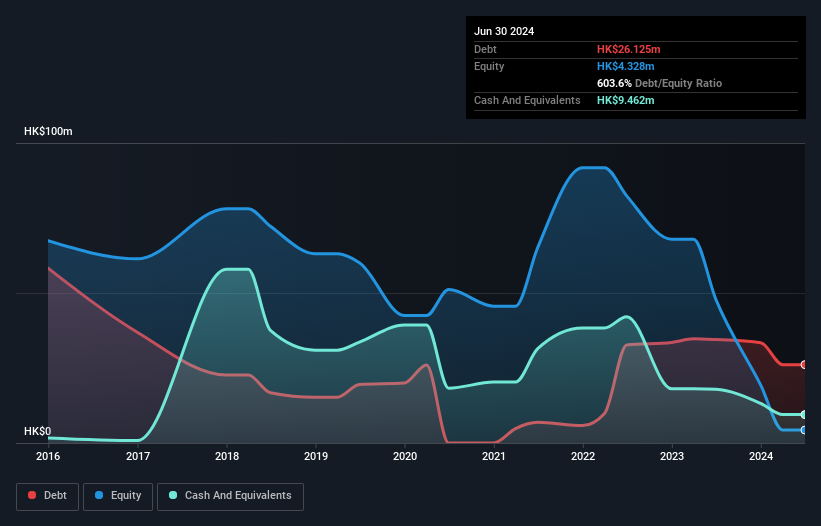This screenshot has height=526, width=821.
Task: Click the 2022 axis label
Action: click(583, 456)
